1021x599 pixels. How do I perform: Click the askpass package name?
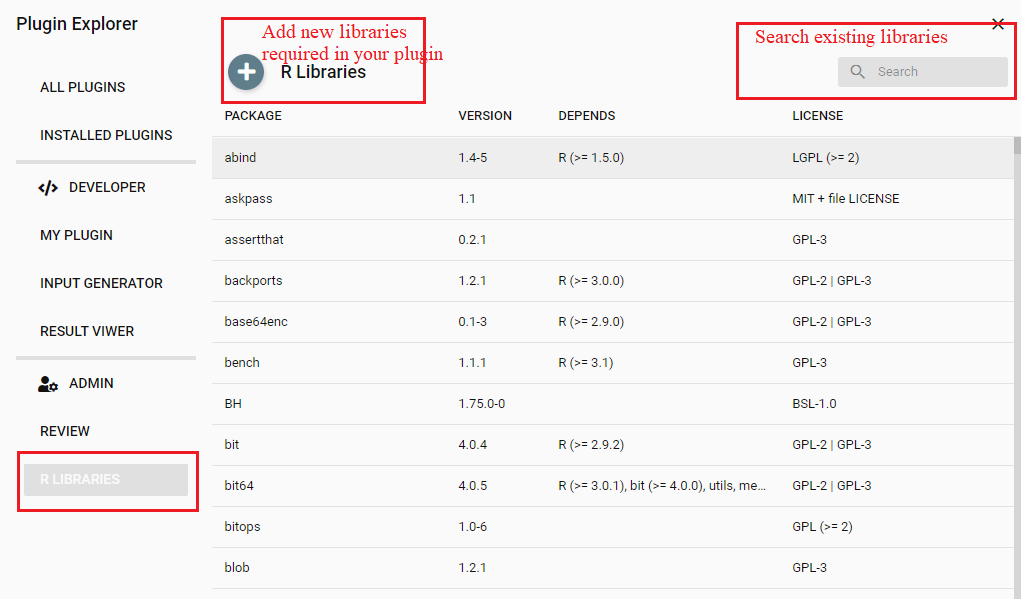[241, 198]
